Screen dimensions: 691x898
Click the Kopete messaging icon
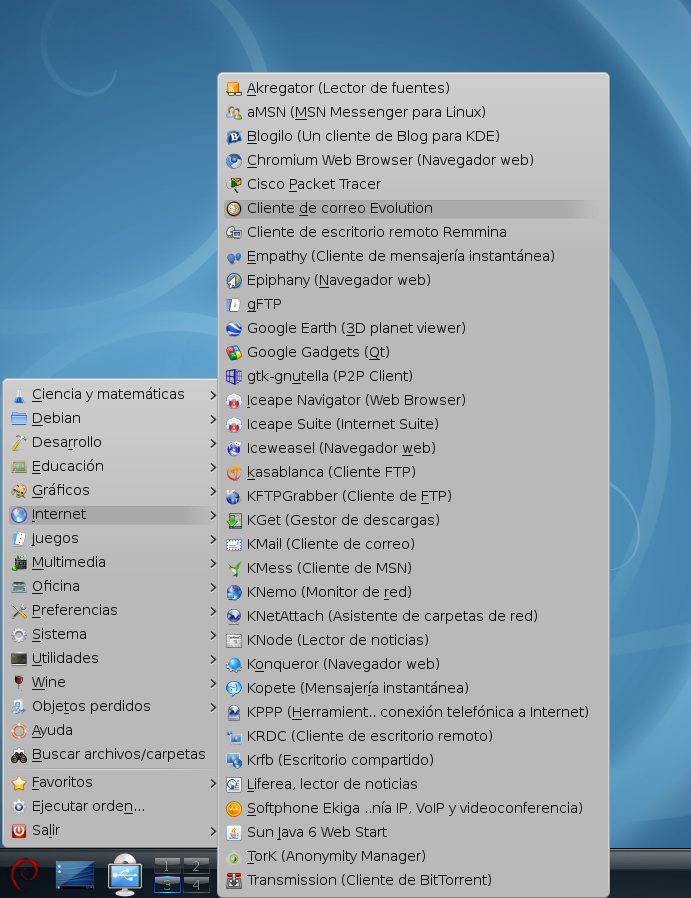tap(234, 688)
